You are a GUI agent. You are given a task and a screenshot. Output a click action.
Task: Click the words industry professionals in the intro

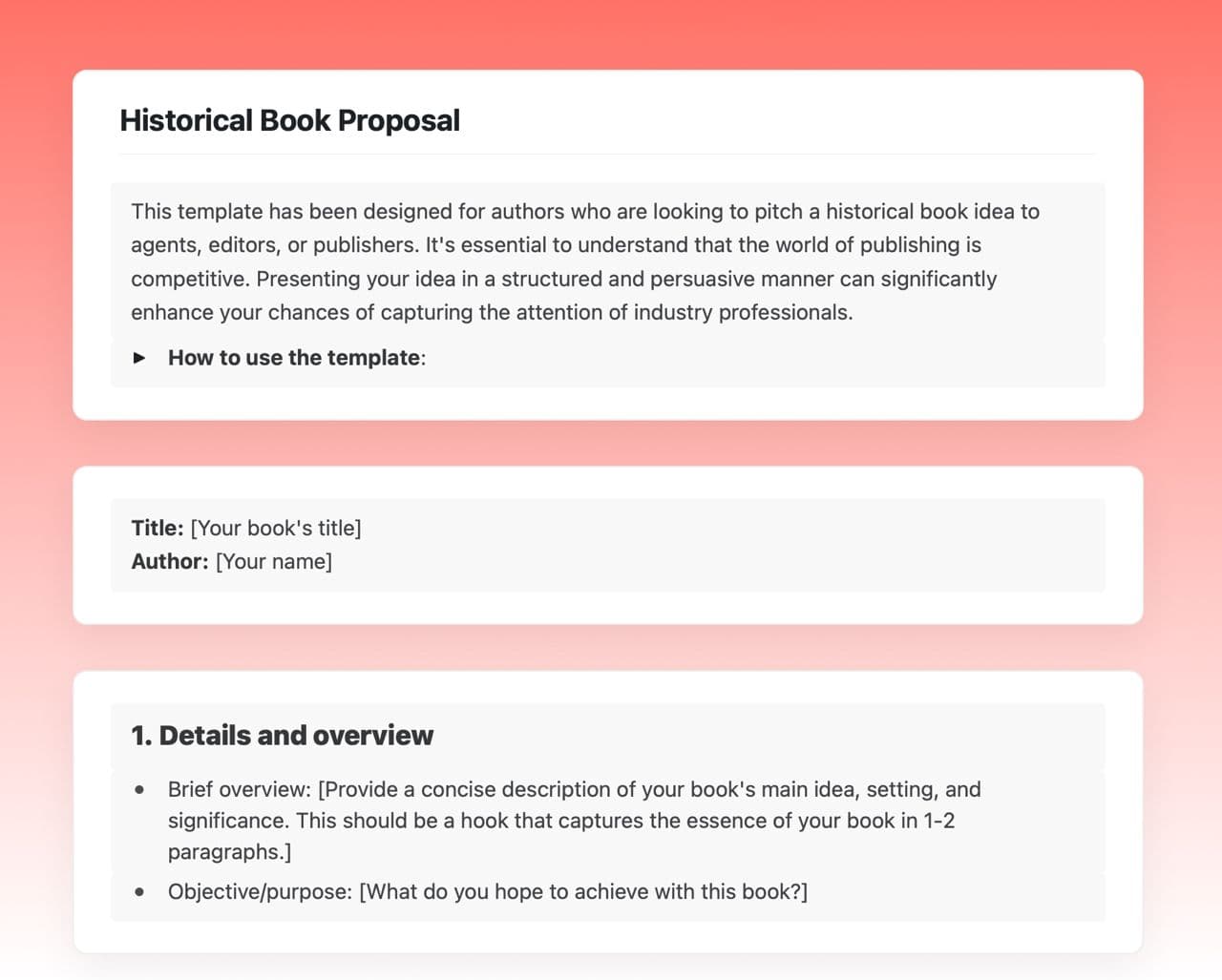(743, 313)
